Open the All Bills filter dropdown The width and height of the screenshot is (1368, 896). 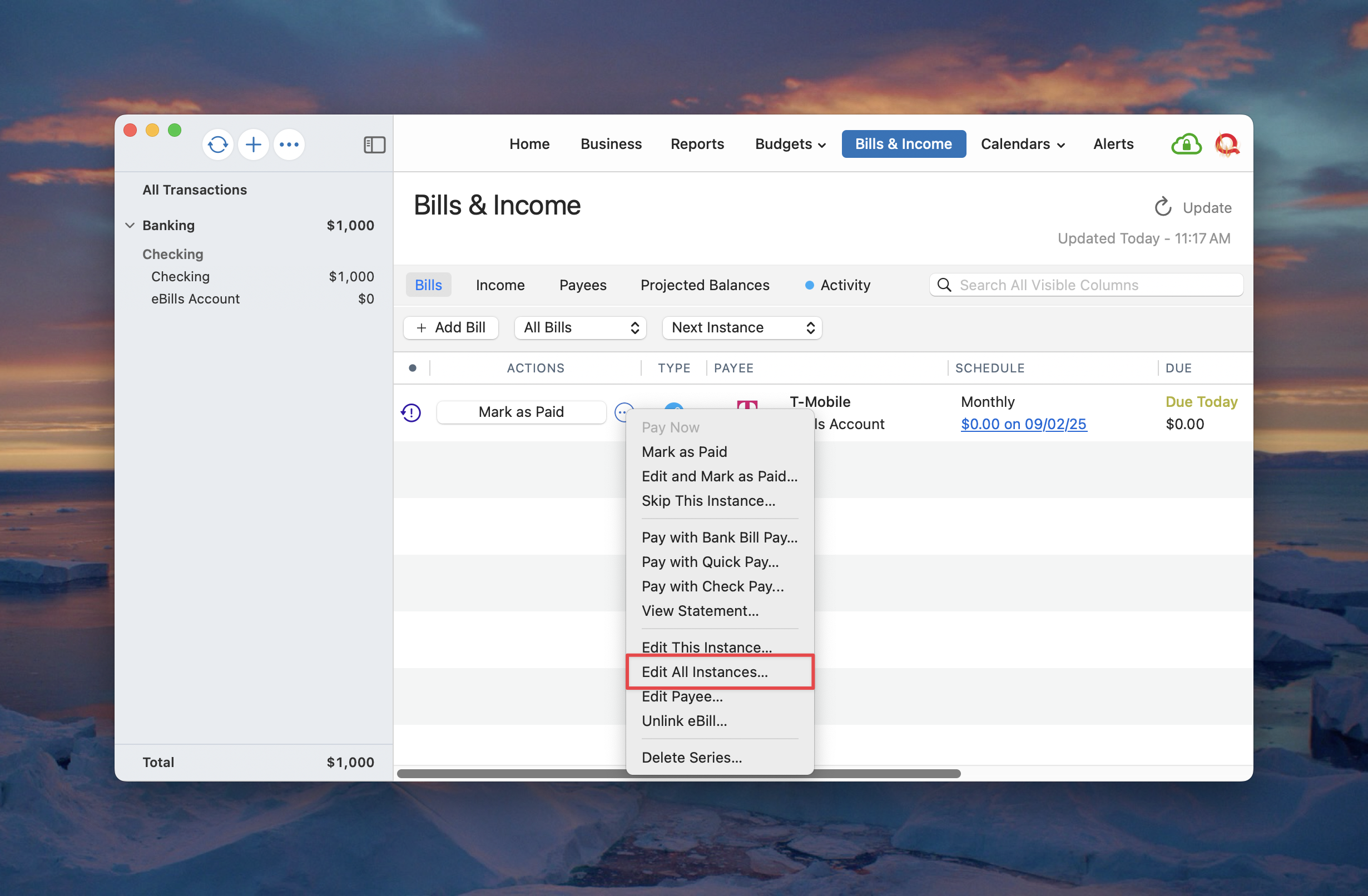[x=581, y=327]
